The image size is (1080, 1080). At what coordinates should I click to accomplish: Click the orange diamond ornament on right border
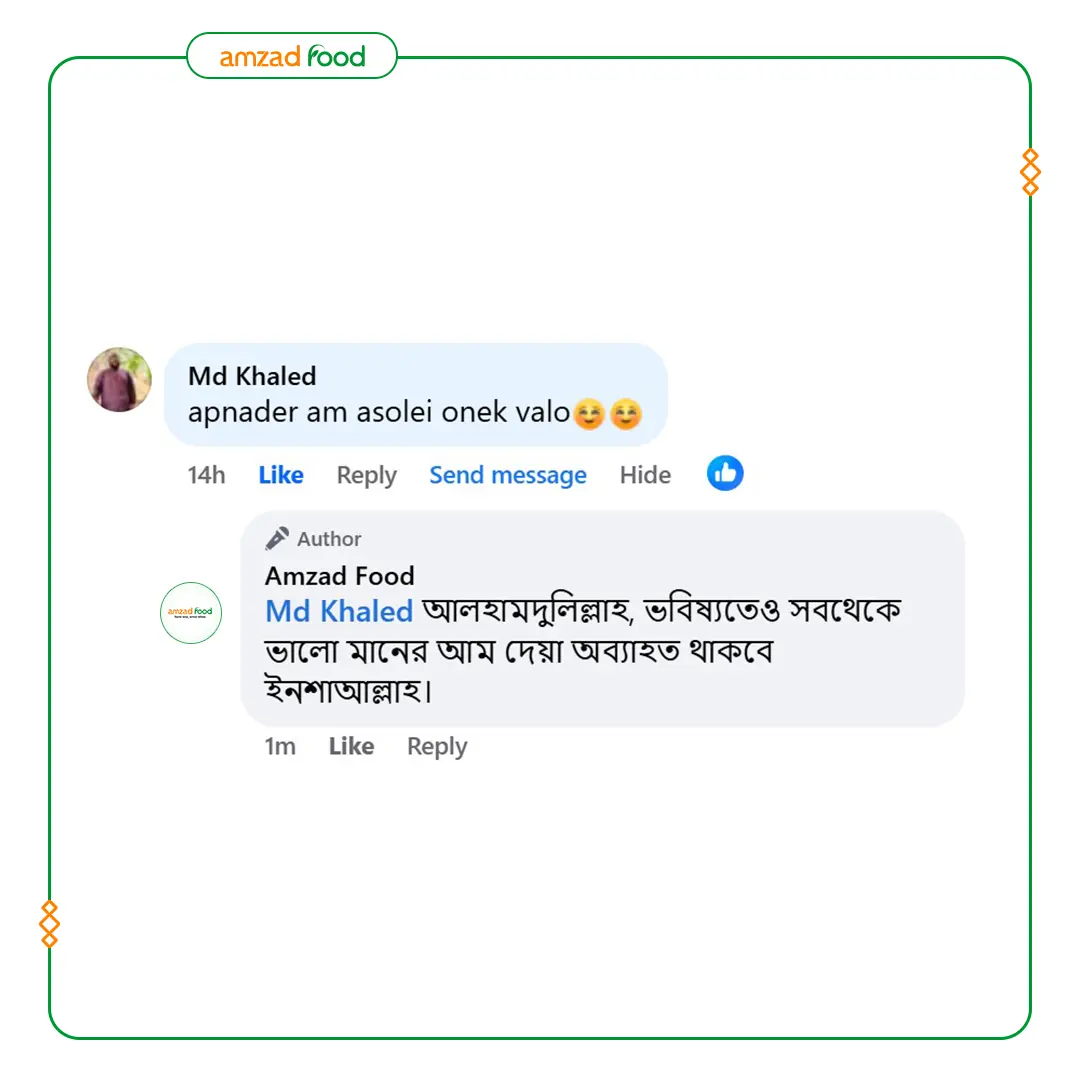1030,172
